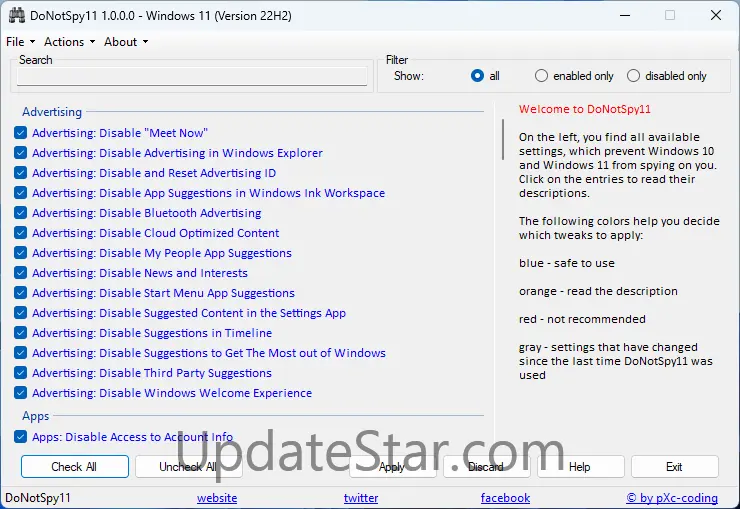Viewport: 740px width, 509px height.
Task: Minimize the DoNotSpy11 window
Action: [x=625, y=16]
